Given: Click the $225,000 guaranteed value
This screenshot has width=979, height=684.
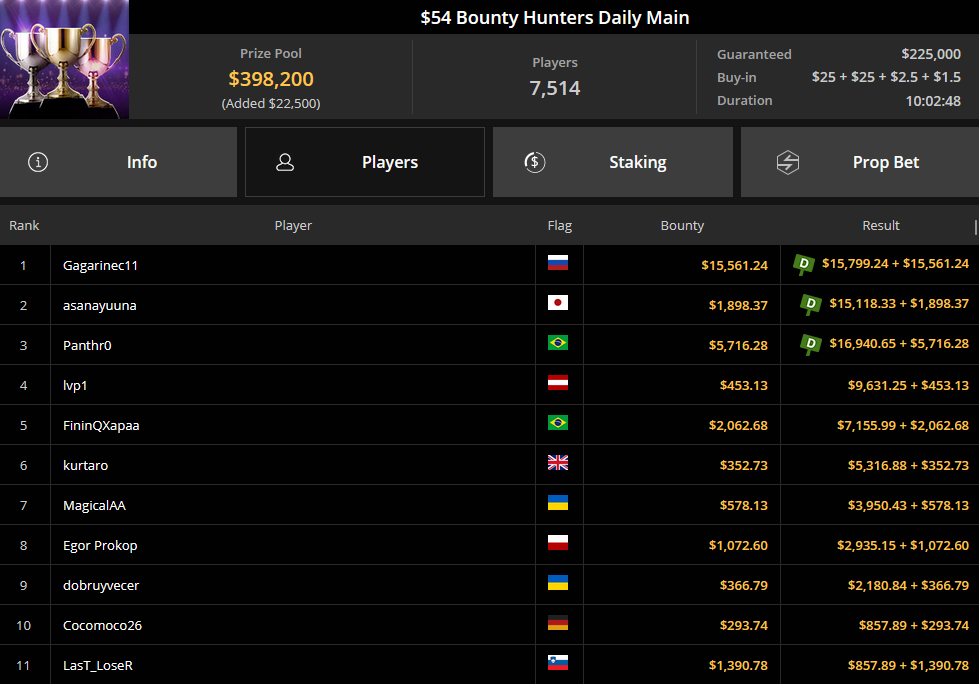Looking at the screenshot, I should coord(931,54).
